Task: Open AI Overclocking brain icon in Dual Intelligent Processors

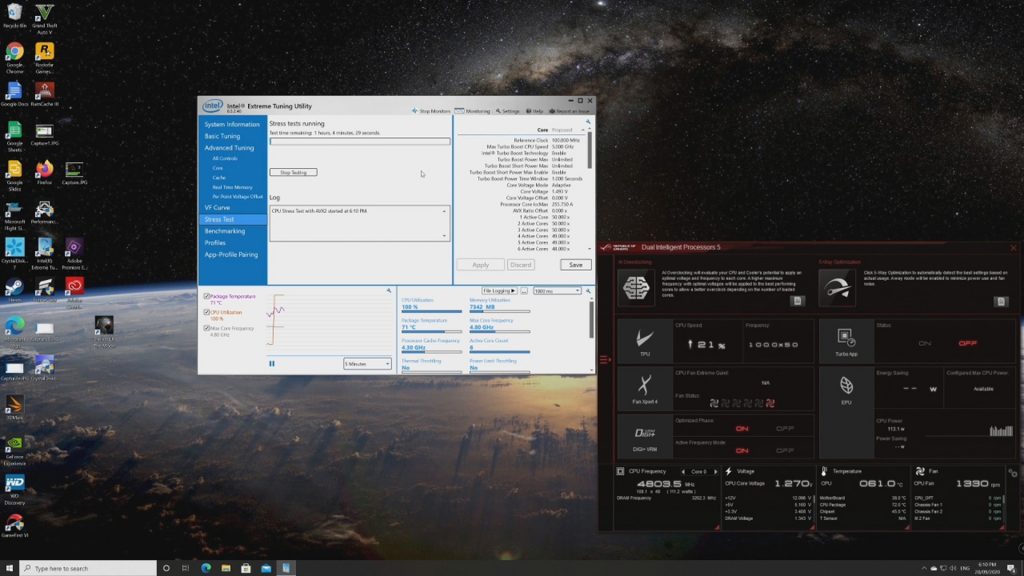Action: [x=635, y=287]
